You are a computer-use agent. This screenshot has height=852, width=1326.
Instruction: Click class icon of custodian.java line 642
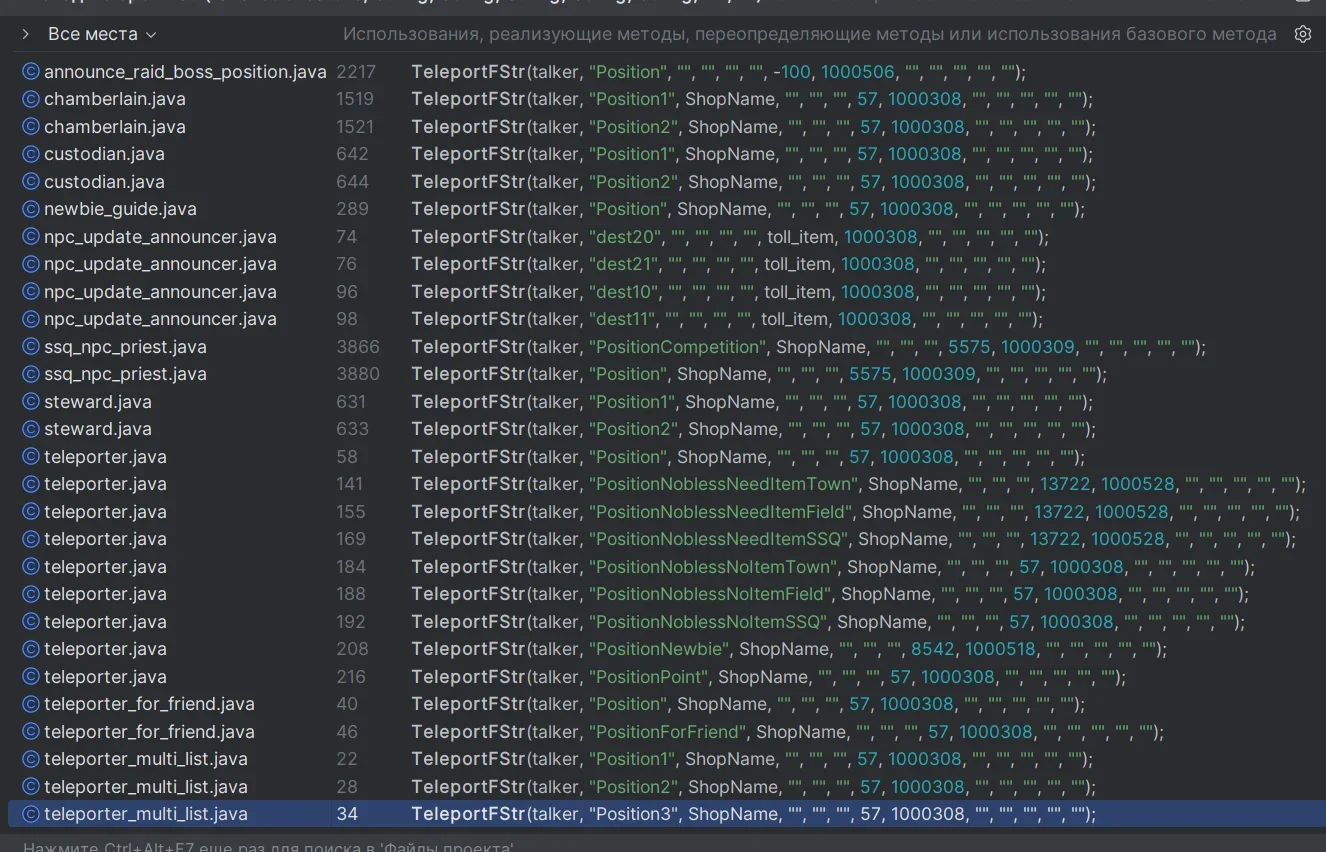(x=31, y=154)
